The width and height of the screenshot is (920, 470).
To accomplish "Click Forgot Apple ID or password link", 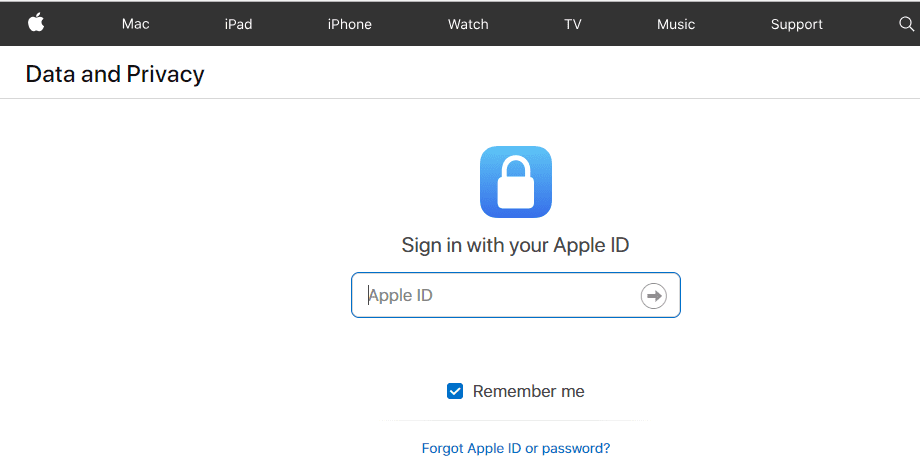I will pyautogui.click(x=516, y=448).
